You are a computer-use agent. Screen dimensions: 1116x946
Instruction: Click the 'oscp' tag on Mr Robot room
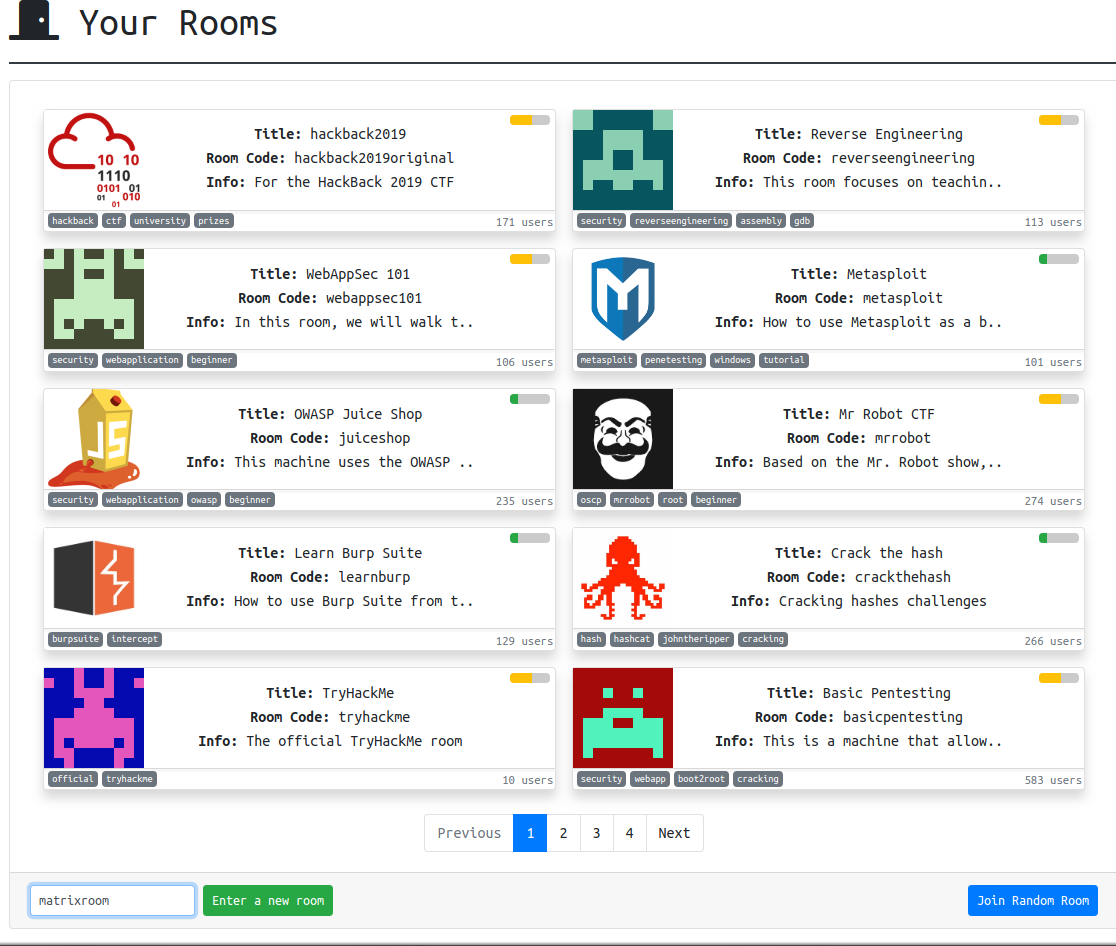591,500
